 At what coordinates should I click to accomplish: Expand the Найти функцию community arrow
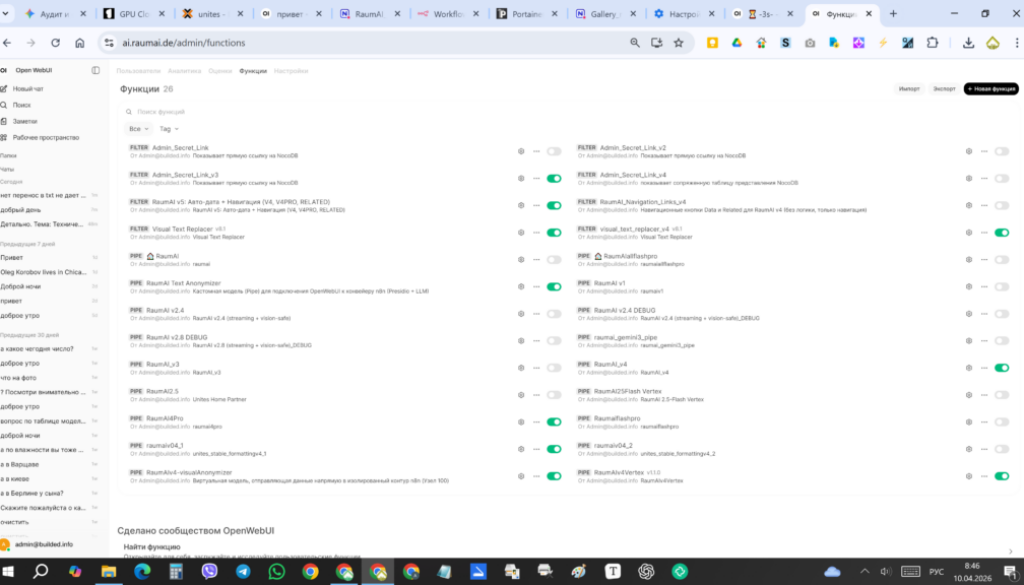1010,552
